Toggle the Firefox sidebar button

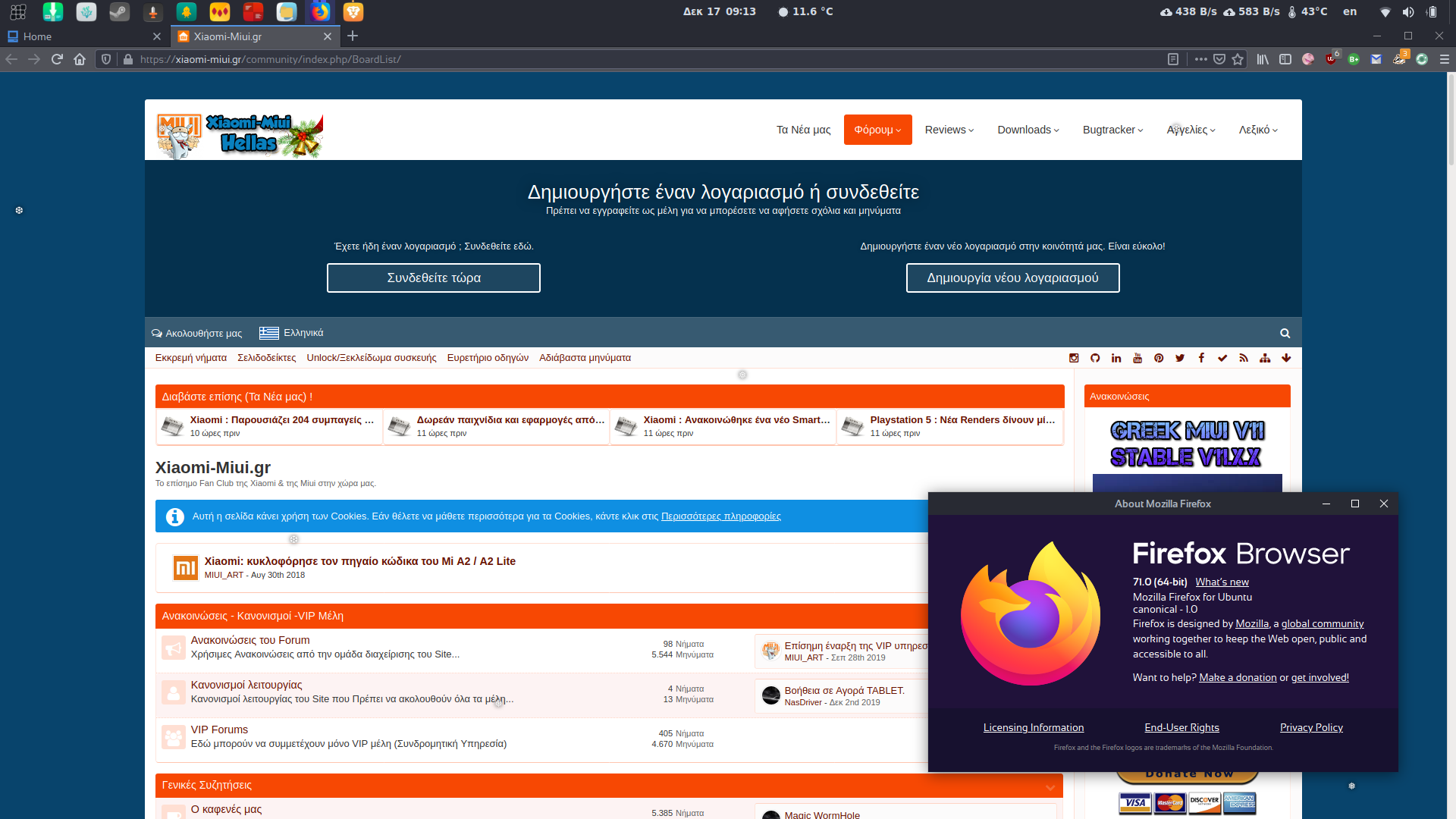pos(1285,59)
